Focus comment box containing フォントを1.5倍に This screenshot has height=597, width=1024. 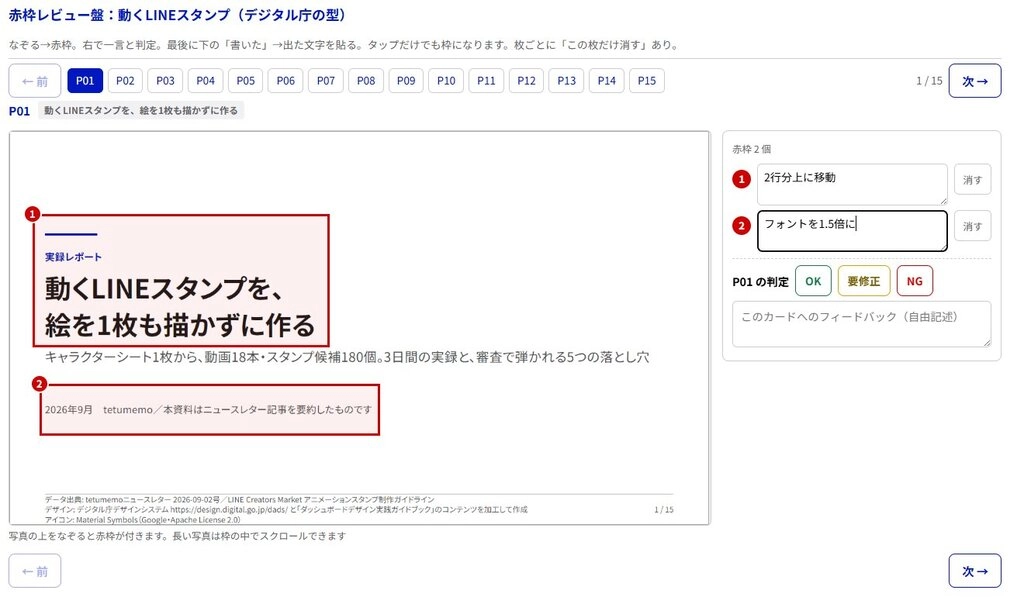pyautogui.click(x=852, y=231)
